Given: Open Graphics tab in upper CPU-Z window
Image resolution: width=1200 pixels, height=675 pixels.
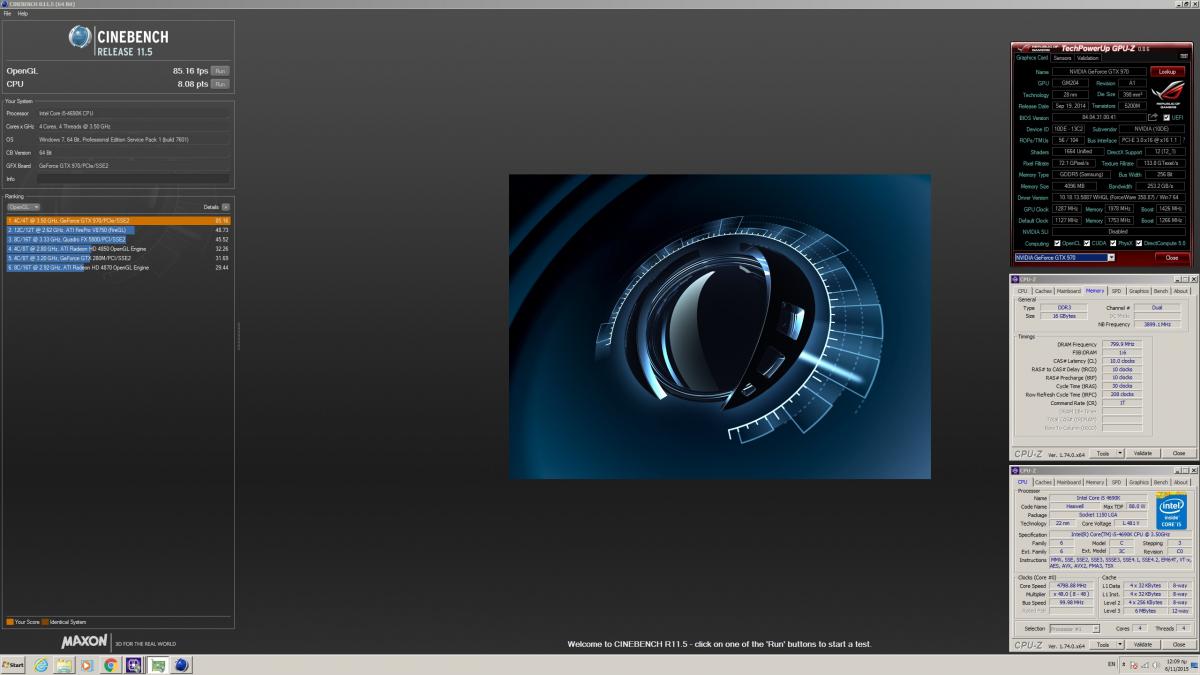Looking at the screenshot, I should (x=1138, y=291).
